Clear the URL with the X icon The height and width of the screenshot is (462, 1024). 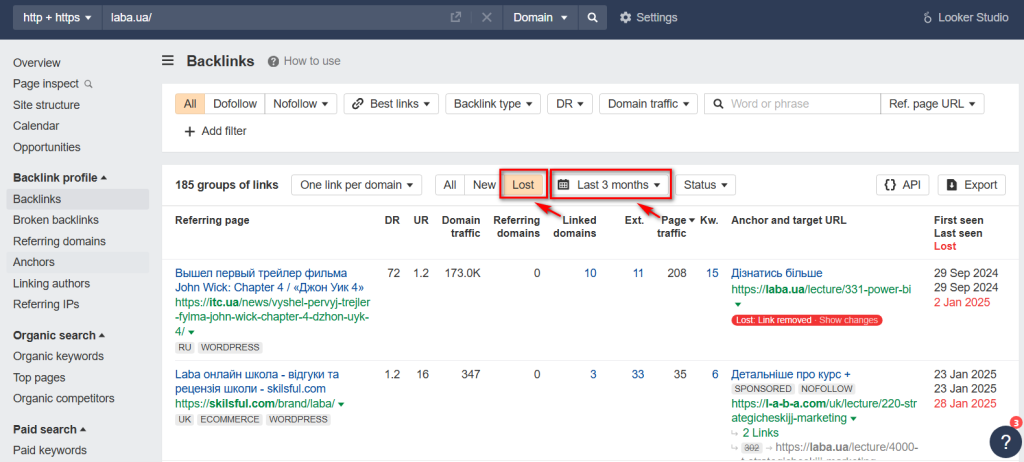coord(487,18)
